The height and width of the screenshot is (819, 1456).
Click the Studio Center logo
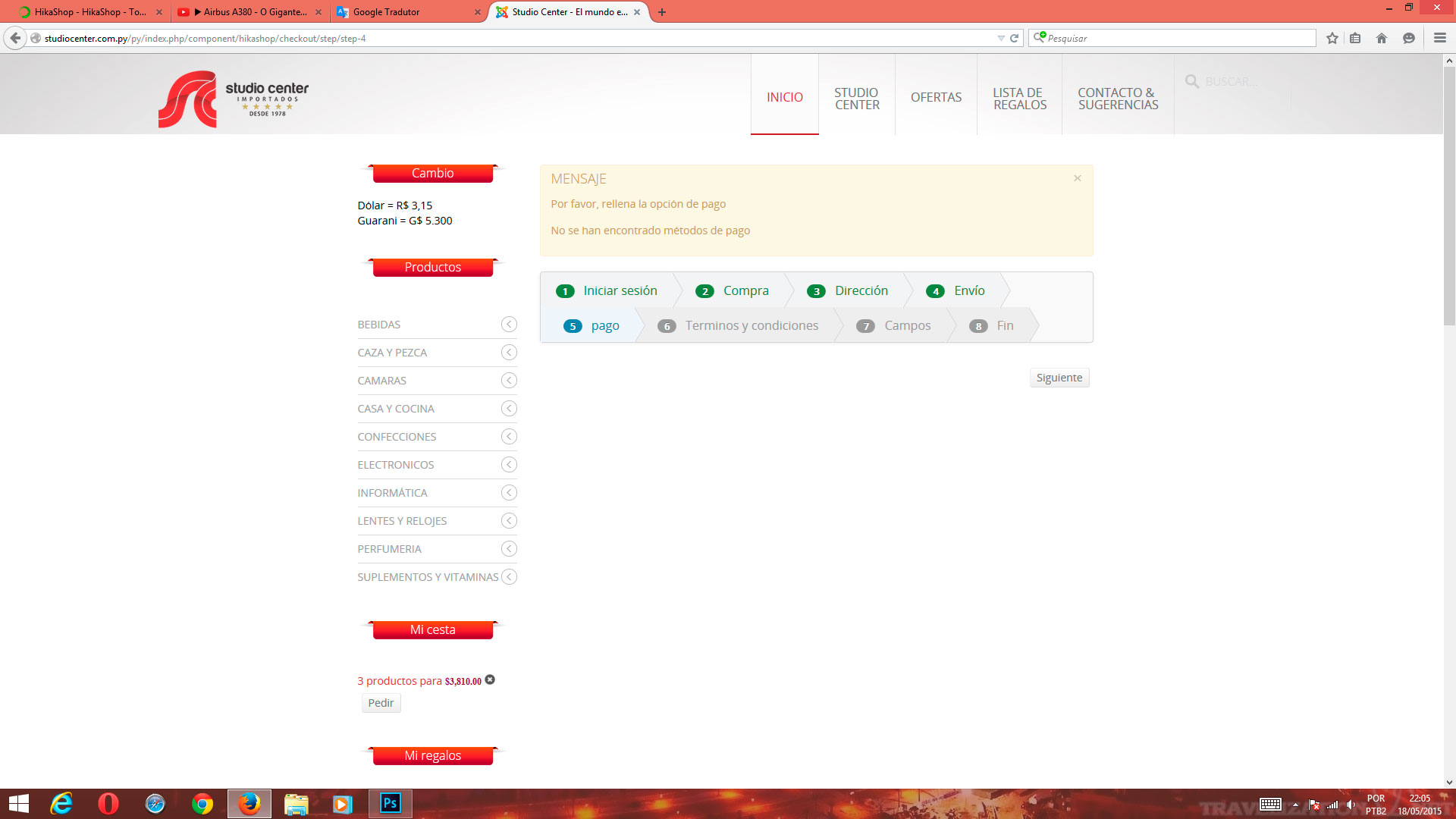coord(234,99)
